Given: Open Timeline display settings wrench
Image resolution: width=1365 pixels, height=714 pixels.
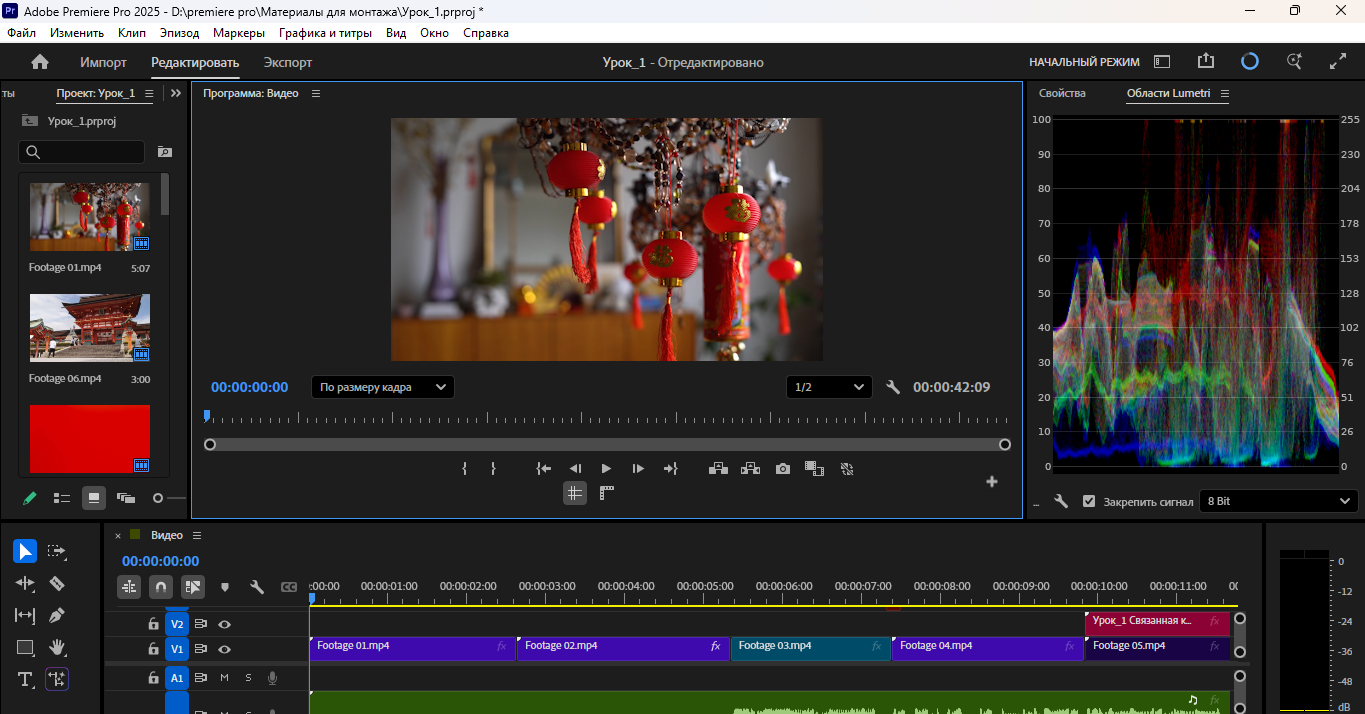Looking at the screenshot, I should (257, 587).
